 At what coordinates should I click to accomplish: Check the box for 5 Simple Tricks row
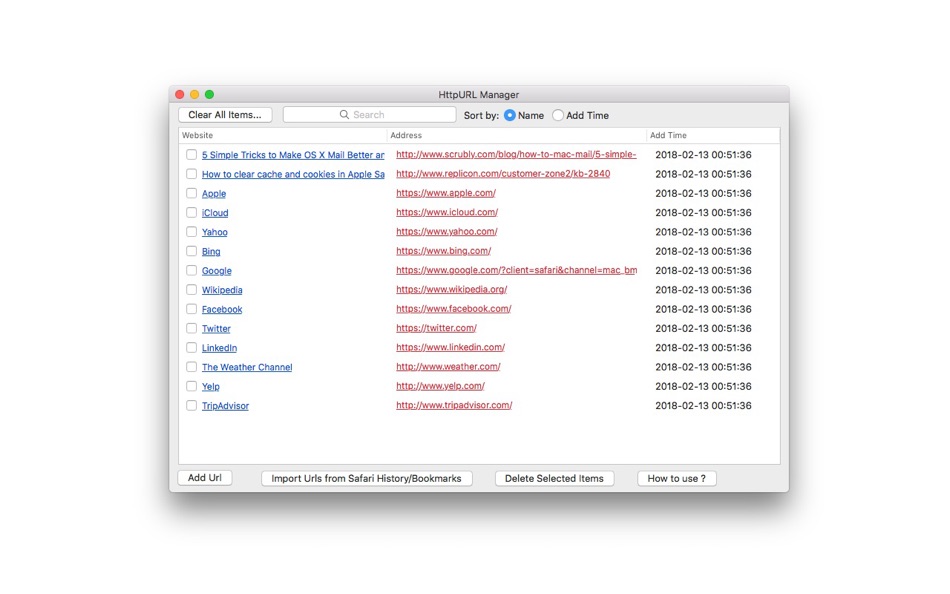[191, 155]
